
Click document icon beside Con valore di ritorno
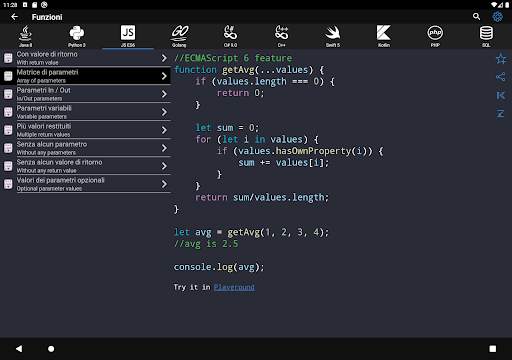point(8,58)
